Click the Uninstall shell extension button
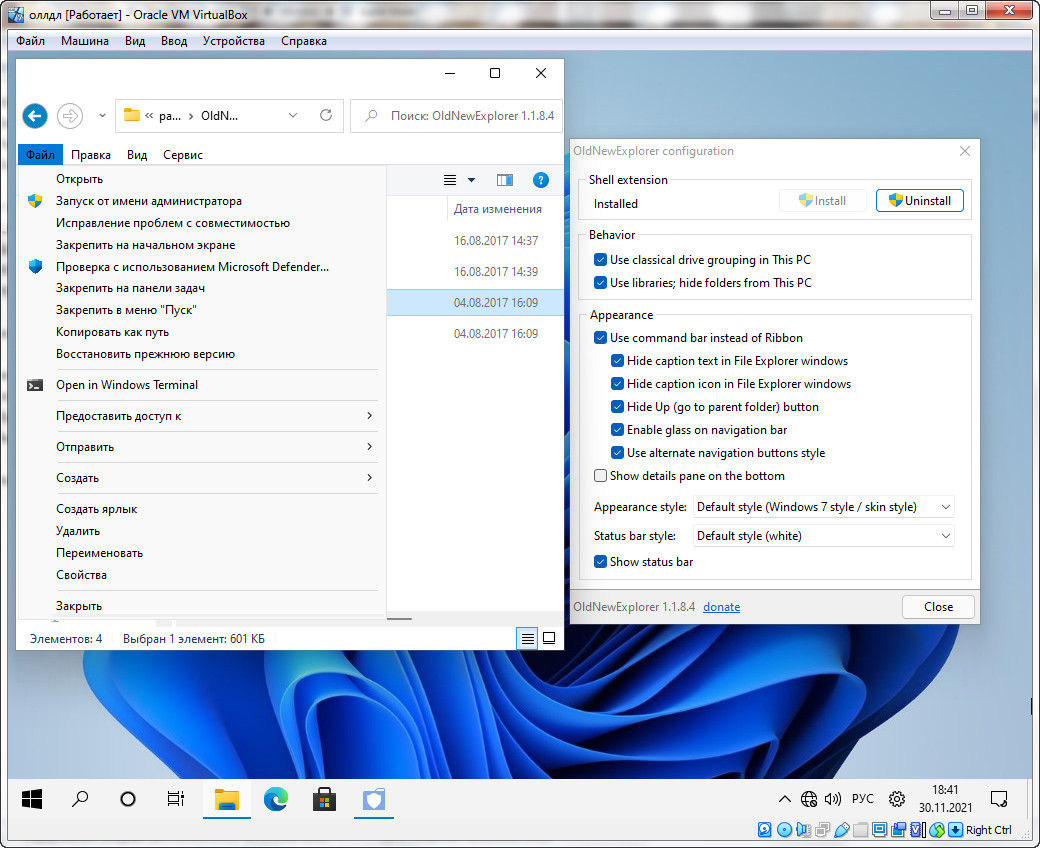This screenshot has height=848, width=1040. tap(919, 201)
